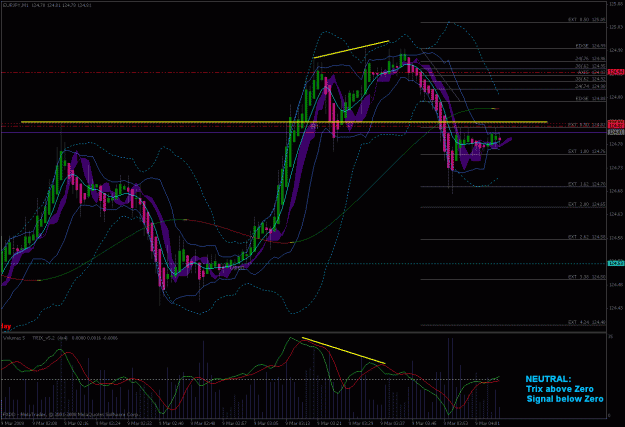Select the EXT 2.62 Fibonacci level label
Screen dimensions: 625x427
coord(586,237)
